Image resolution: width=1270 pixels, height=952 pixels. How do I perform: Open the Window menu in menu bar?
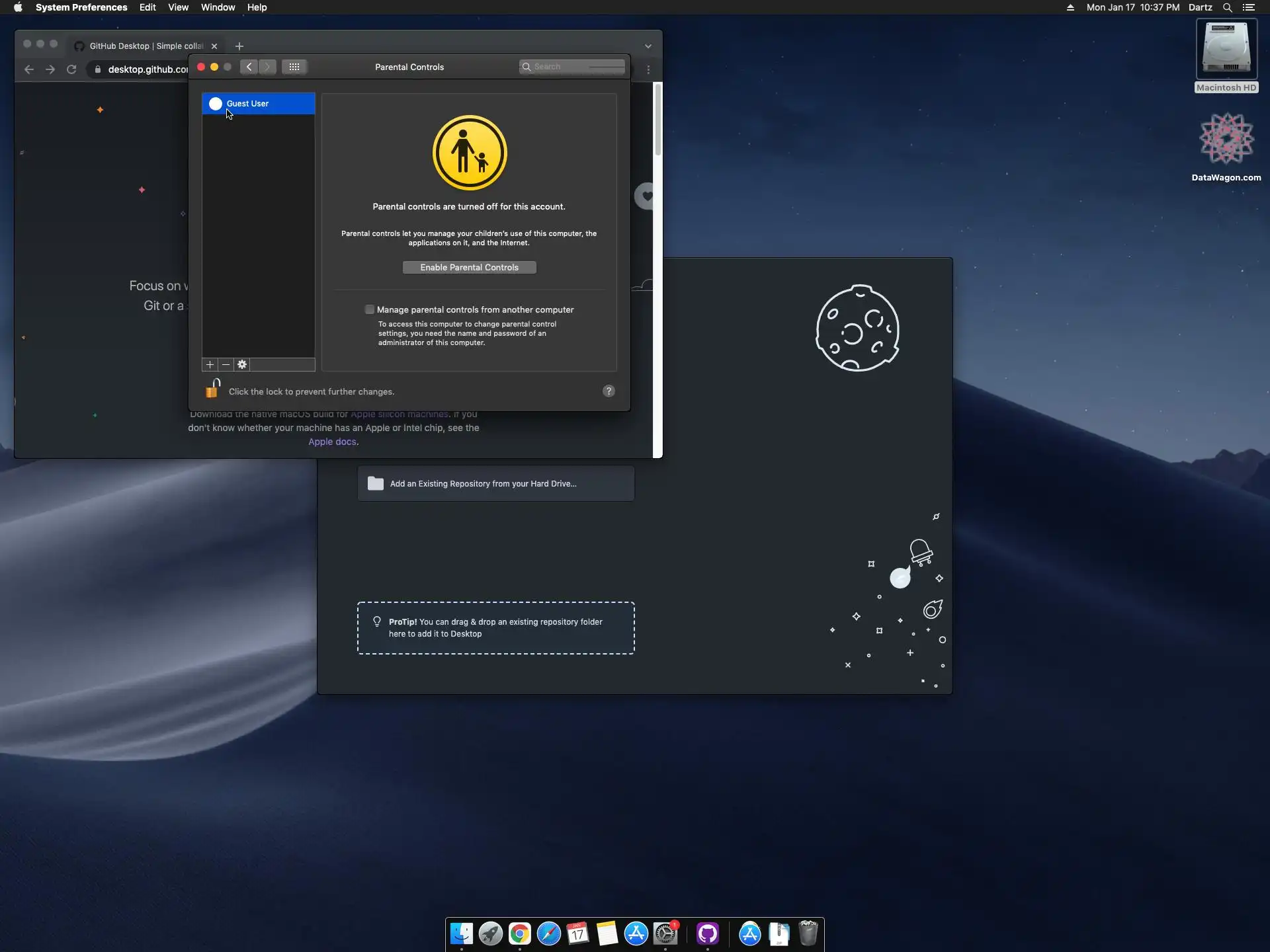click(218, 7)
